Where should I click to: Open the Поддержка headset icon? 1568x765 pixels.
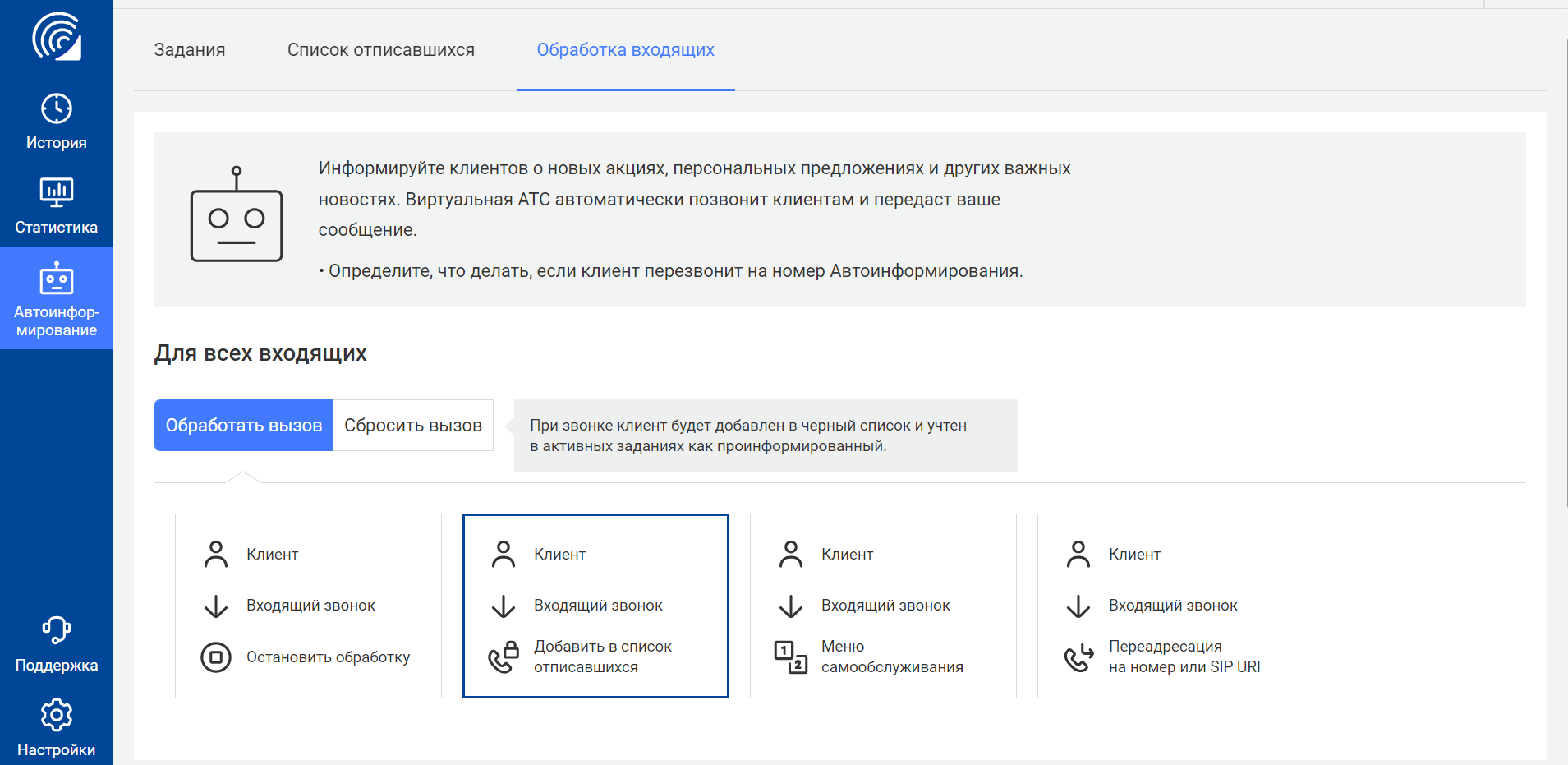tap(57, 630)
